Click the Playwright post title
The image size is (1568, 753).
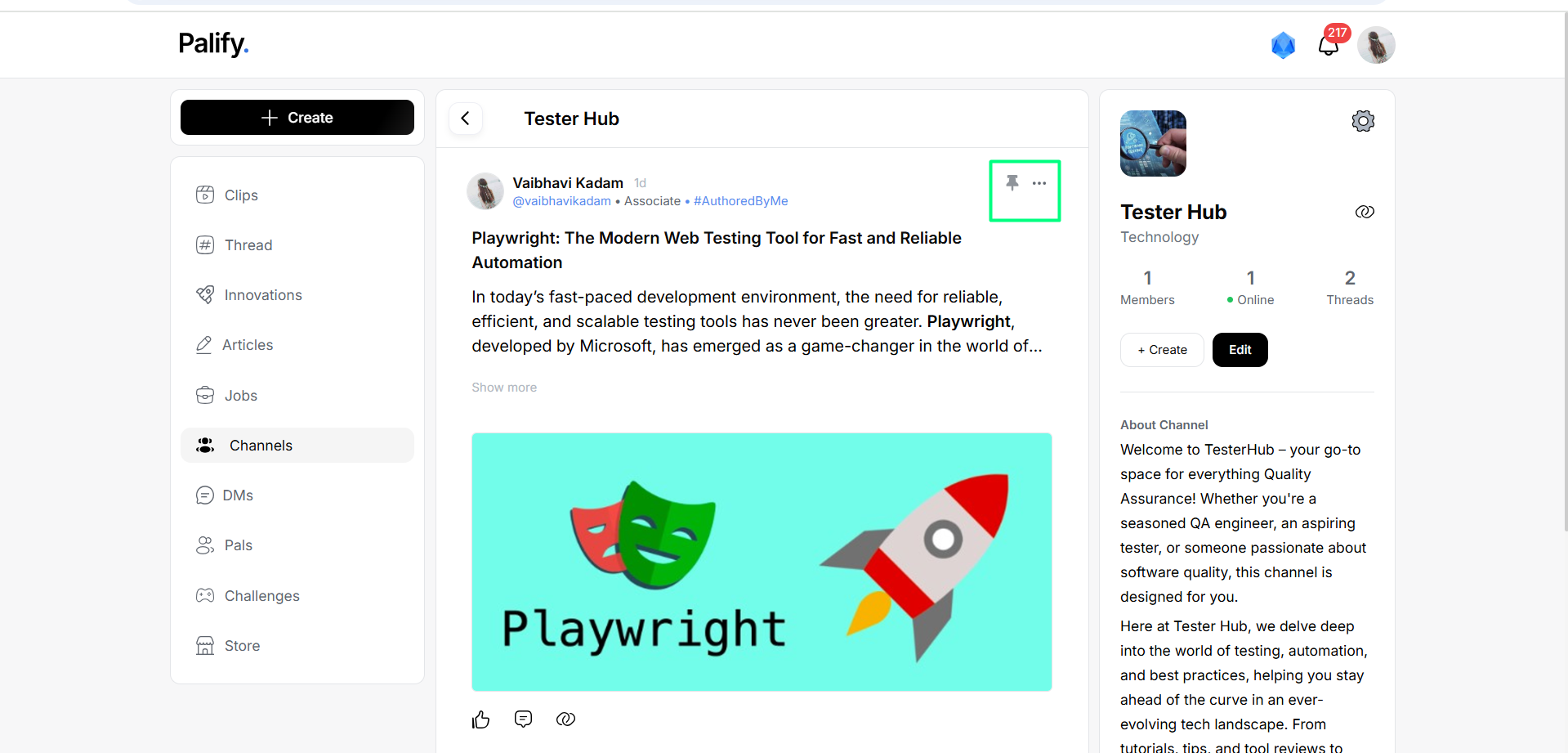click(x=717, y=250)
